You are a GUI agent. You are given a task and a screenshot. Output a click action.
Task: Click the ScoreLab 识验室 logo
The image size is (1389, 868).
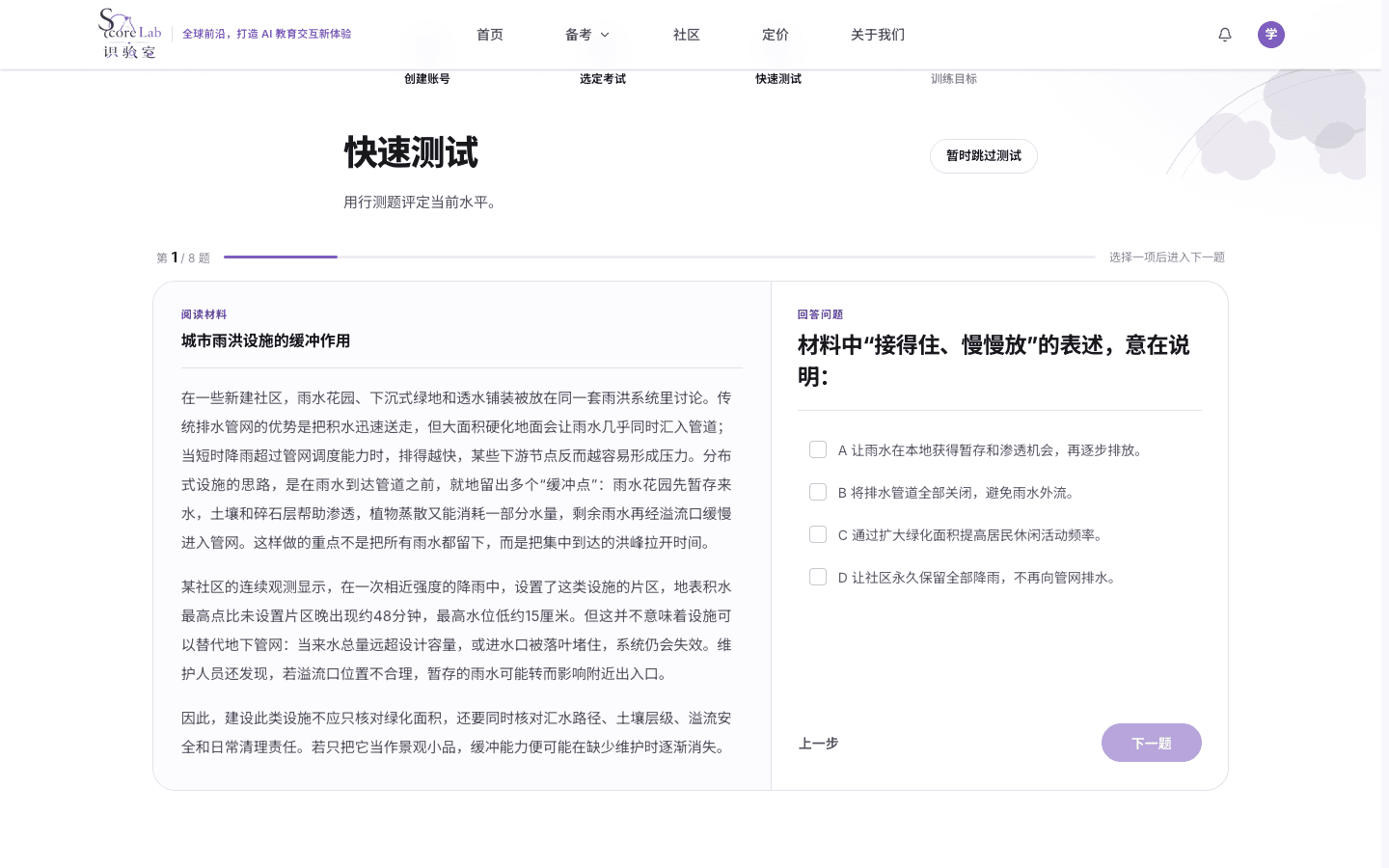130,34
